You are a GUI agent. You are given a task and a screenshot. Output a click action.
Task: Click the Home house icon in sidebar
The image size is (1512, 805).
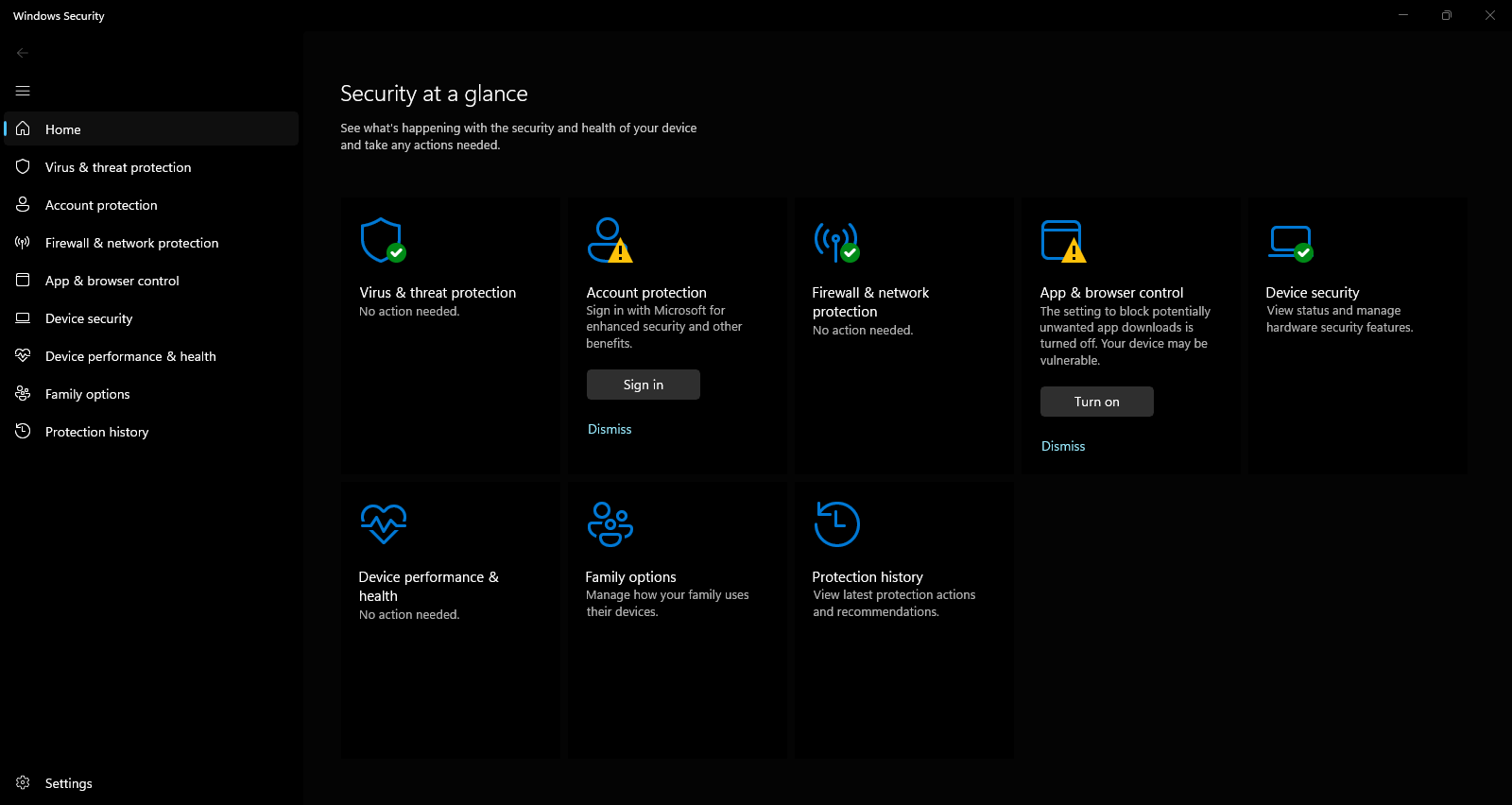pyautogui.click(x=23, y=128)
